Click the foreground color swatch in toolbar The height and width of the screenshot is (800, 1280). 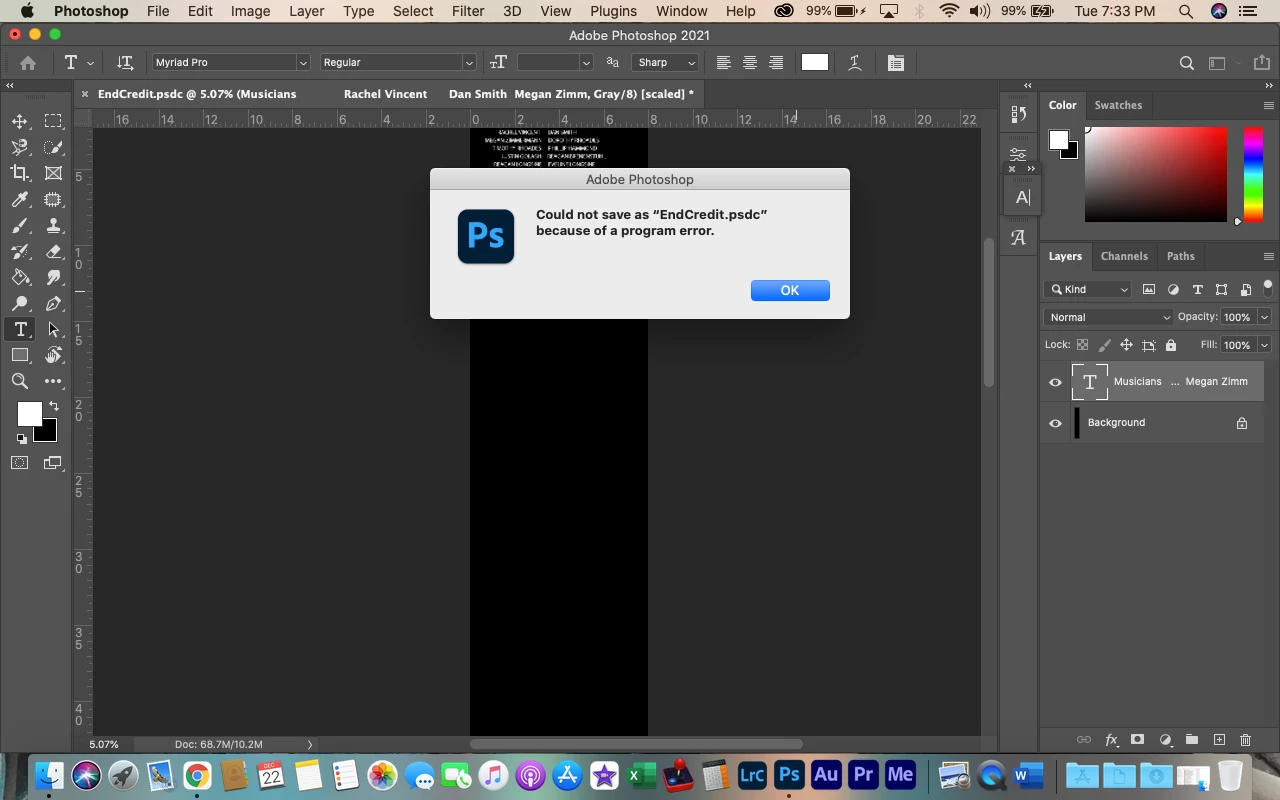click(30, 413)
